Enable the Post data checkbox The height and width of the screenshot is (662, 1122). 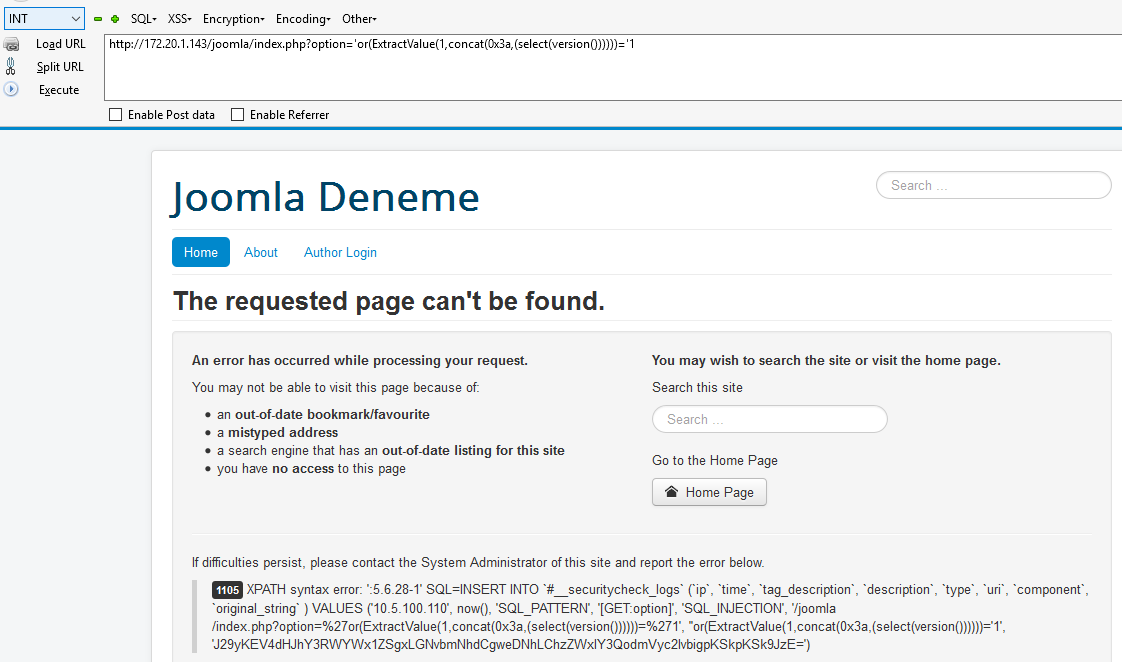click(115, 115)
